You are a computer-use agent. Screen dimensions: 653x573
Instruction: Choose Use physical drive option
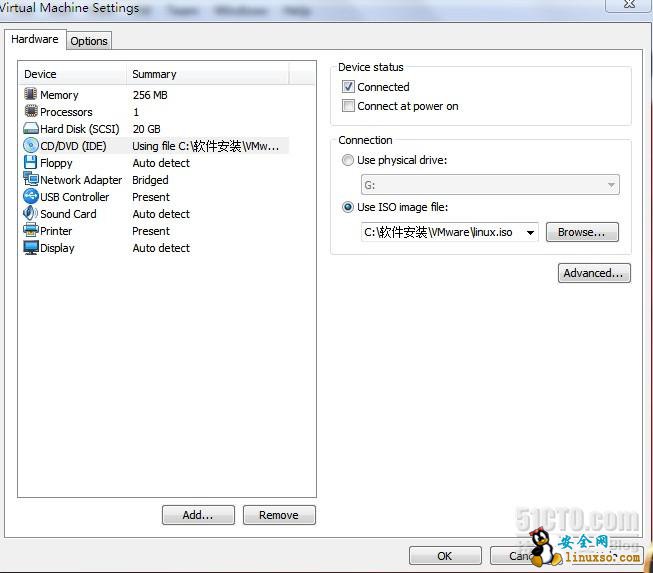tap(348, 160)
